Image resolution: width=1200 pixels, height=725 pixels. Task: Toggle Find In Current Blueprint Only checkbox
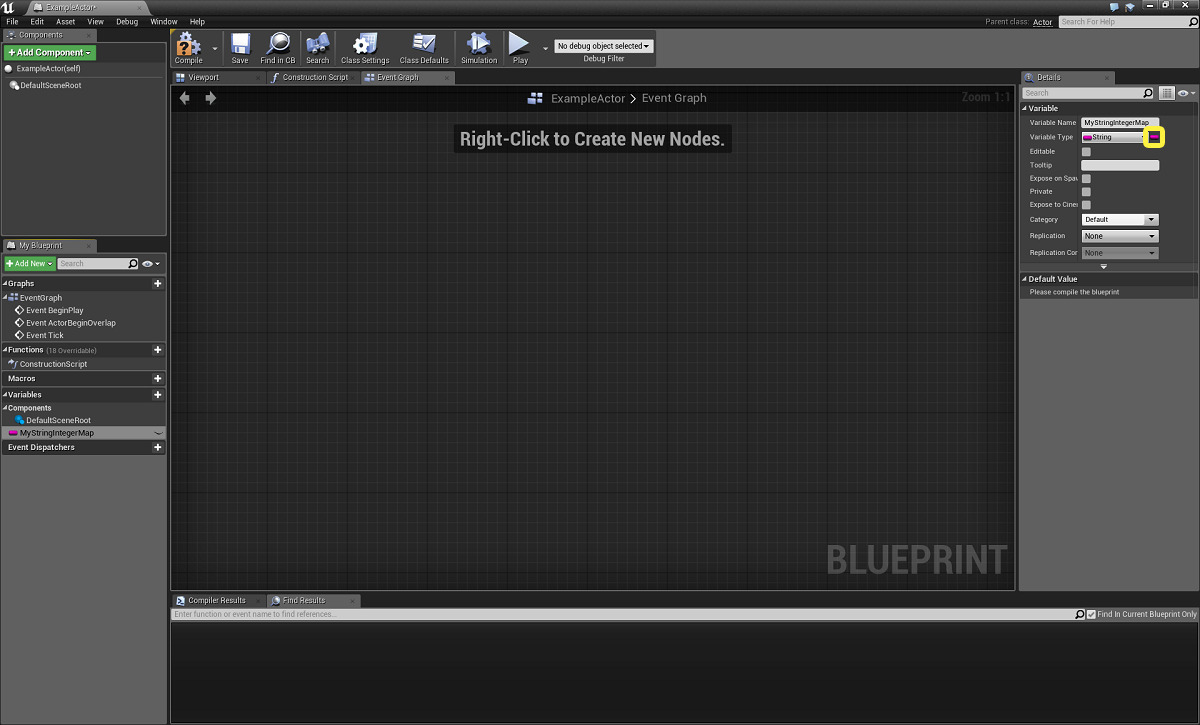[1091, 614]
